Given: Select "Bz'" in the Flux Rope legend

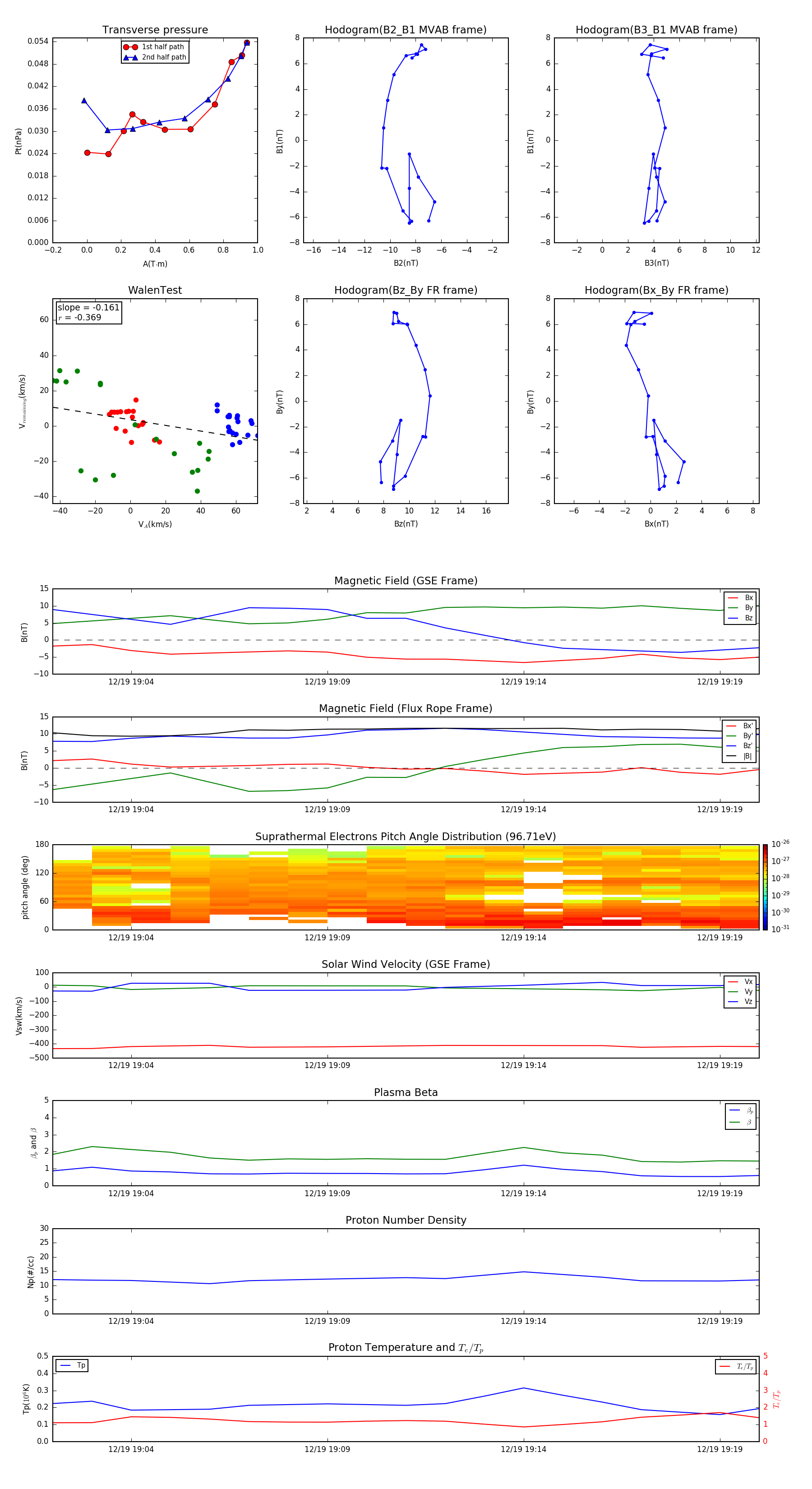Looking at the screenshot, I should coord(739,746).
